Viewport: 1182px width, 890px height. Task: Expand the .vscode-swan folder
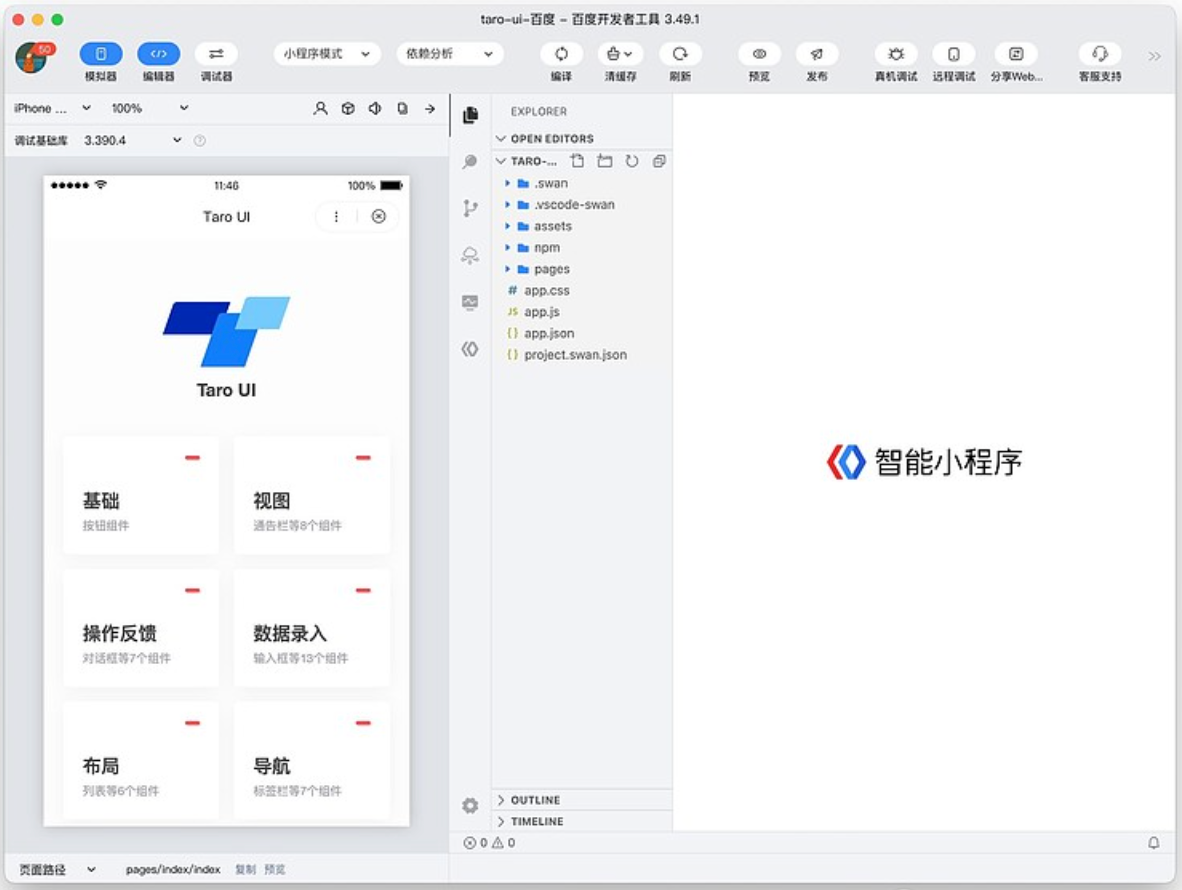click(x=582, y=204)
